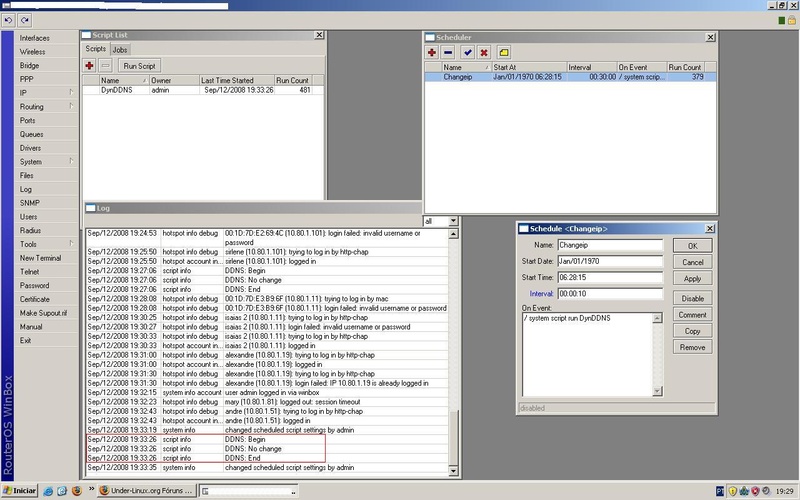
Task: Switch to the Jobs tab
Action: [120, 50]
